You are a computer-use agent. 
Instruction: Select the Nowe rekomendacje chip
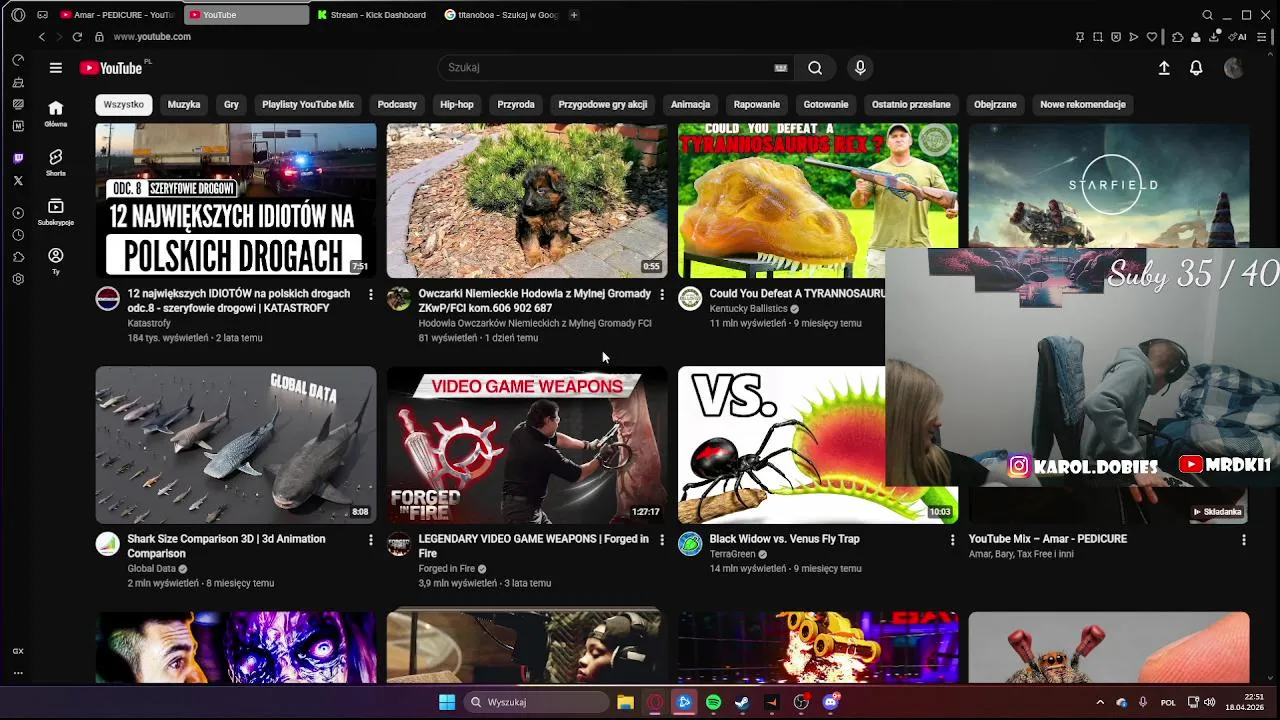(x=1083, y=104)
